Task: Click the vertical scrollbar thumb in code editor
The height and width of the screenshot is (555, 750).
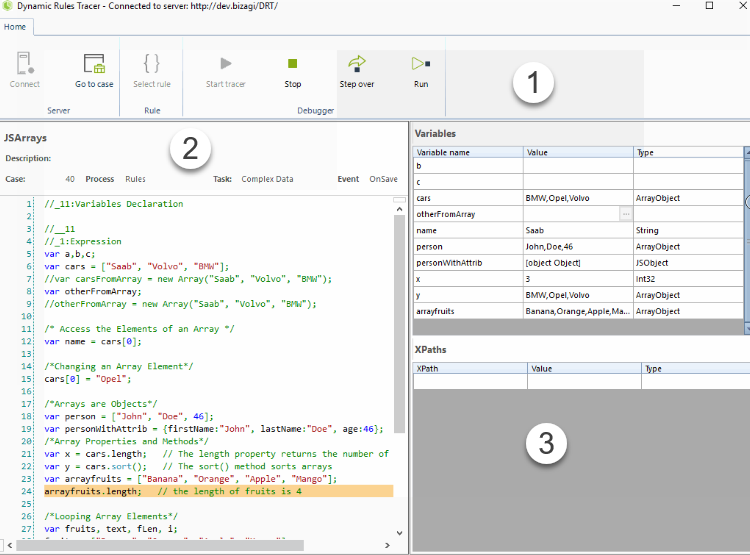Action: click(x=399, y=324)
